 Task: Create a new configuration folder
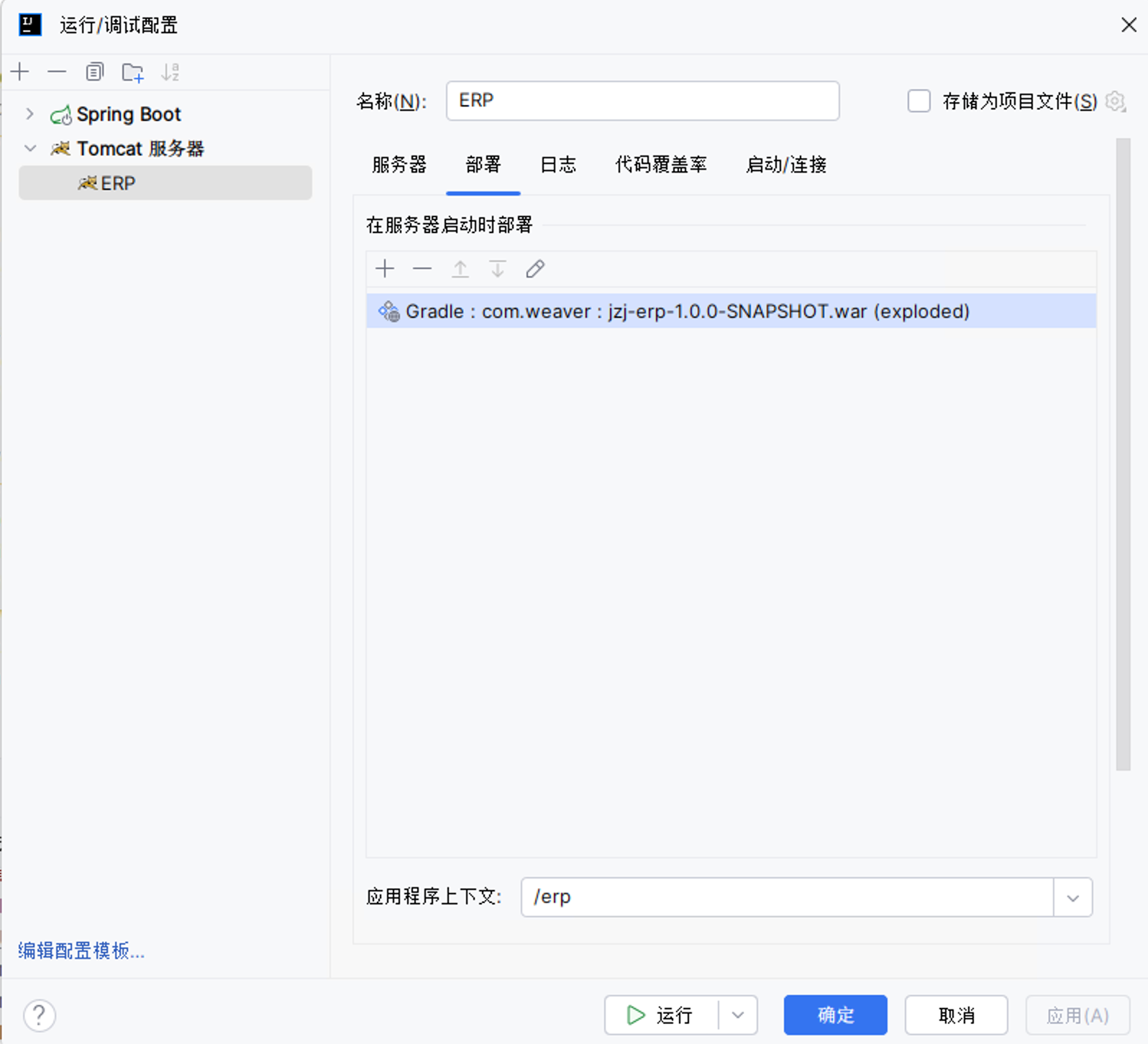(x=132, y=72)
